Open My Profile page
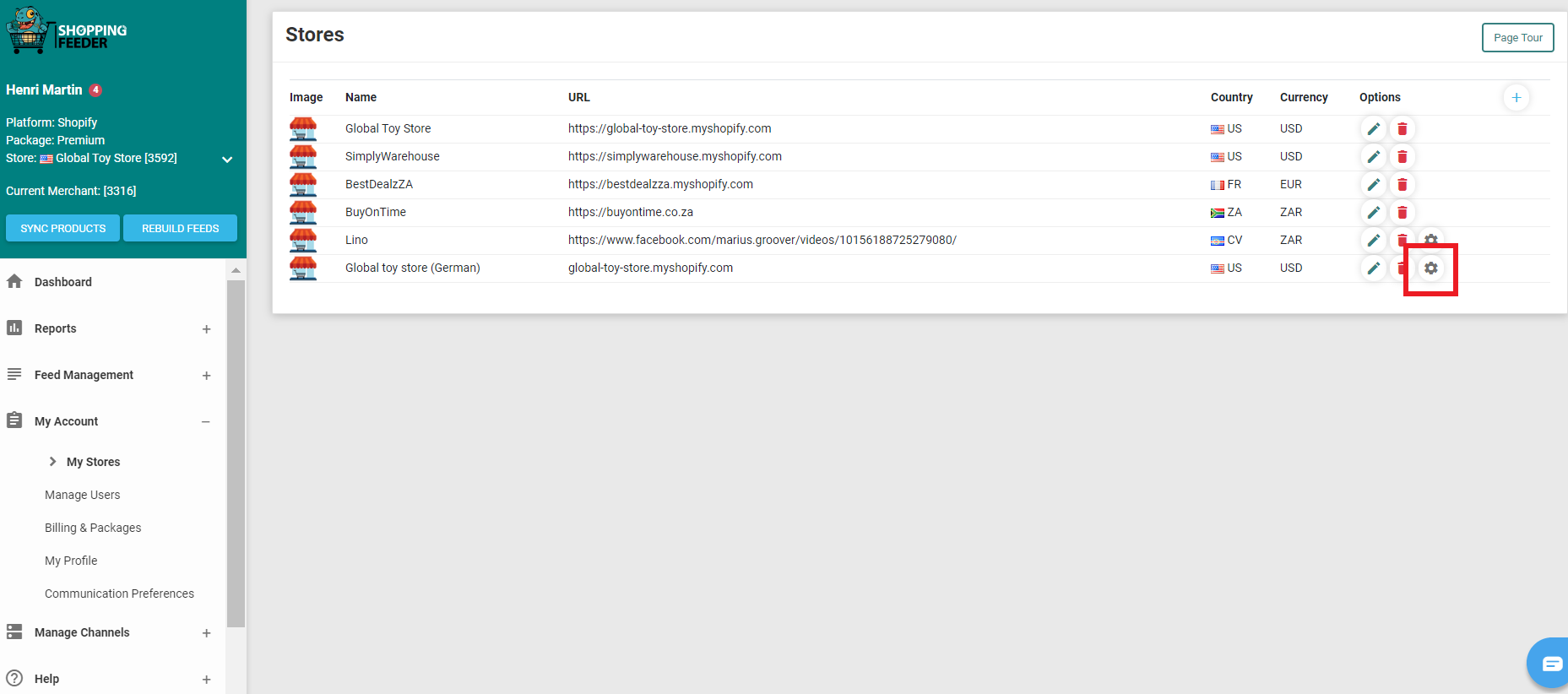 71,561
